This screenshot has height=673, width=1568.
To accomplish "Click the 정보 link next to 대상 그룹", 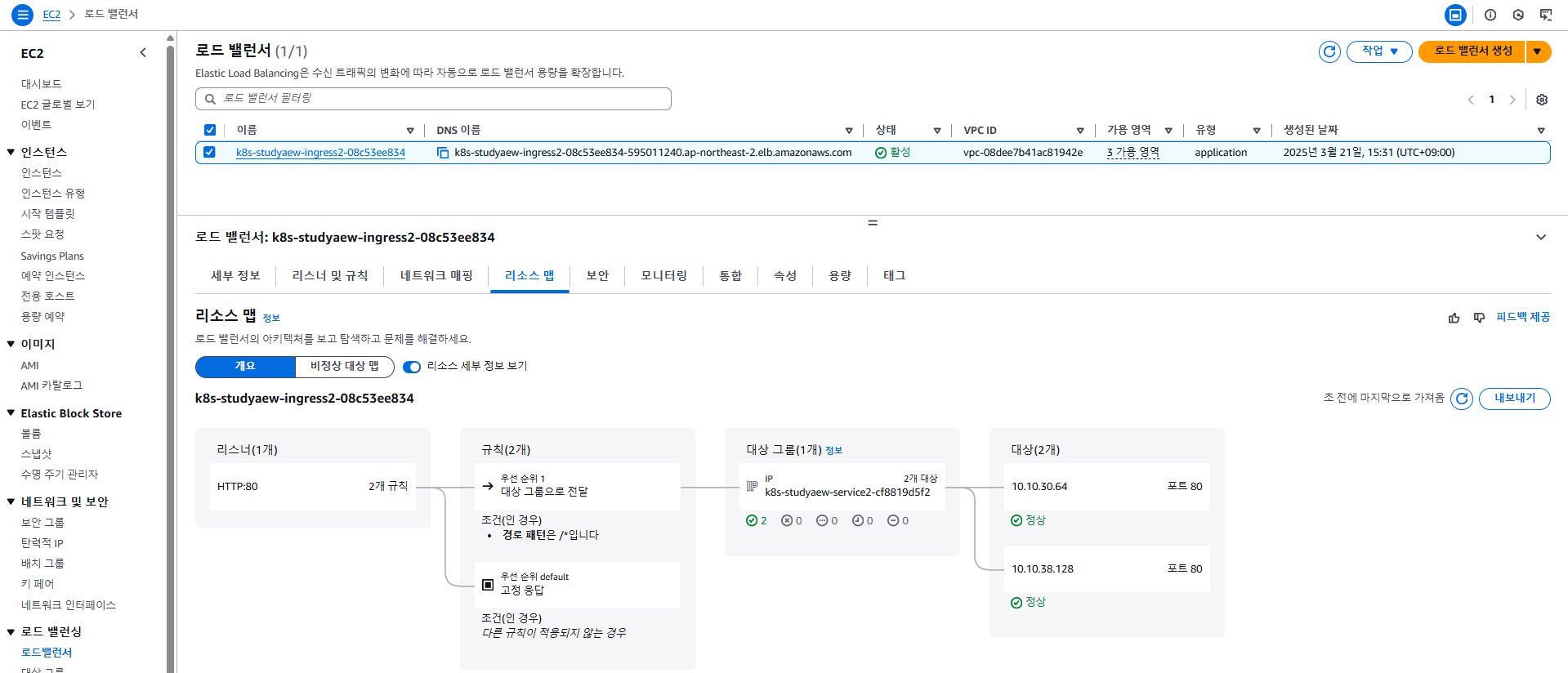I will click(833, 451).
